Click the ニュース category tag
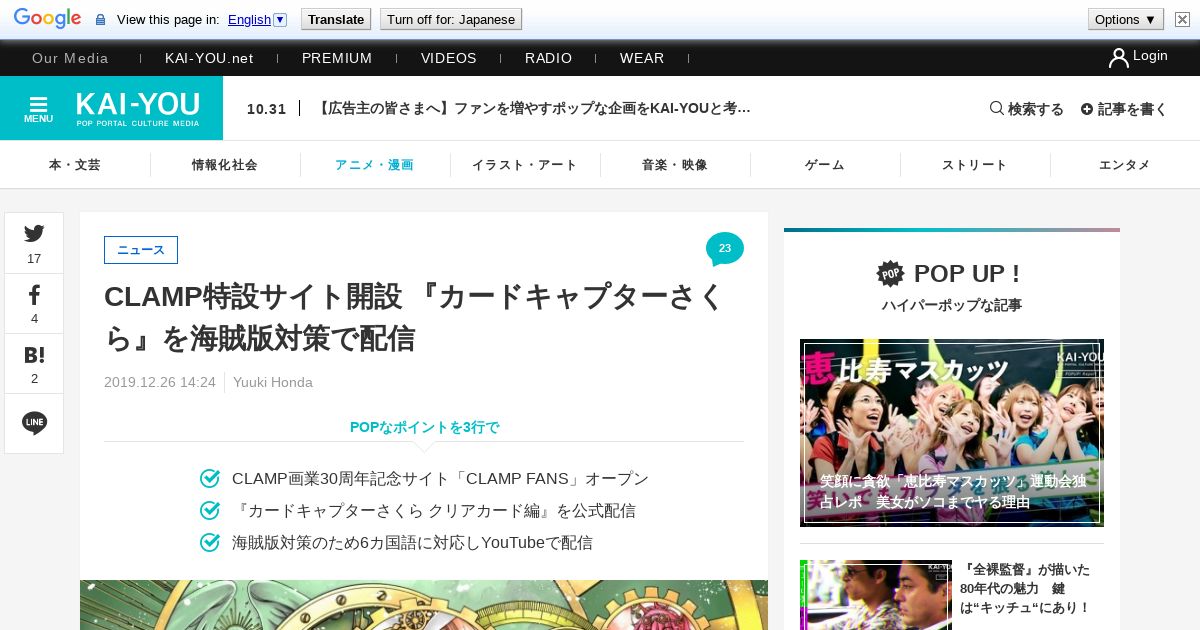Viewport: 1200px width, 630px height. click(x=141, y=250)
